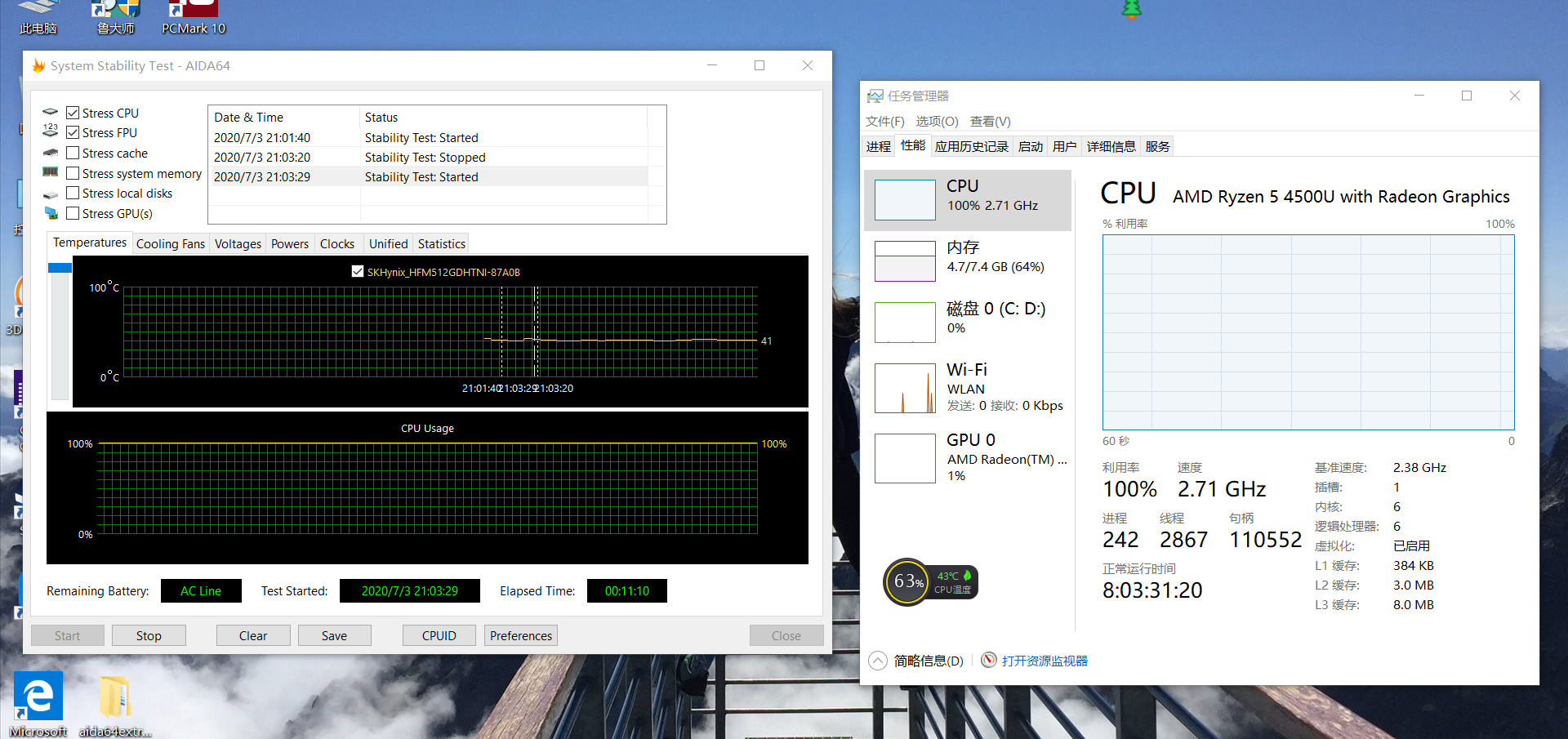Image resolution: width=1568 pixels, height=739 pixels.
Task: Select the CPU performance thumbnail in sidebar
Action: tap(968, 200)
